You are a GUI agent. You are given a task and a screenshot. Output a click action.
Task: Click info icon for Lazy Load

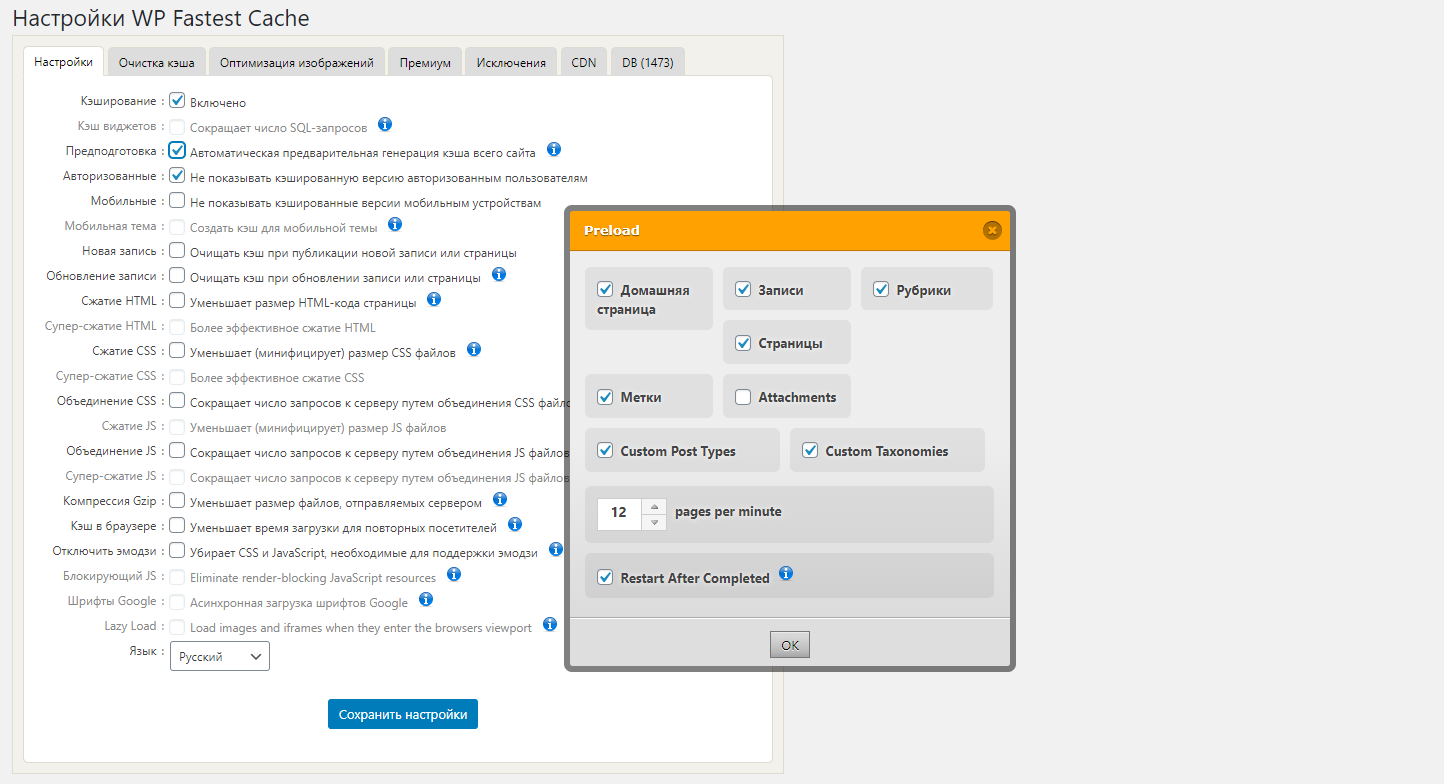point(550,624)
